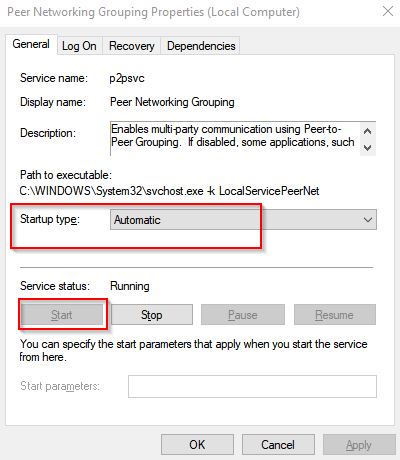
Task: Close the Peer Networking Grouping Properties dialog
Action: pos(388,11)
